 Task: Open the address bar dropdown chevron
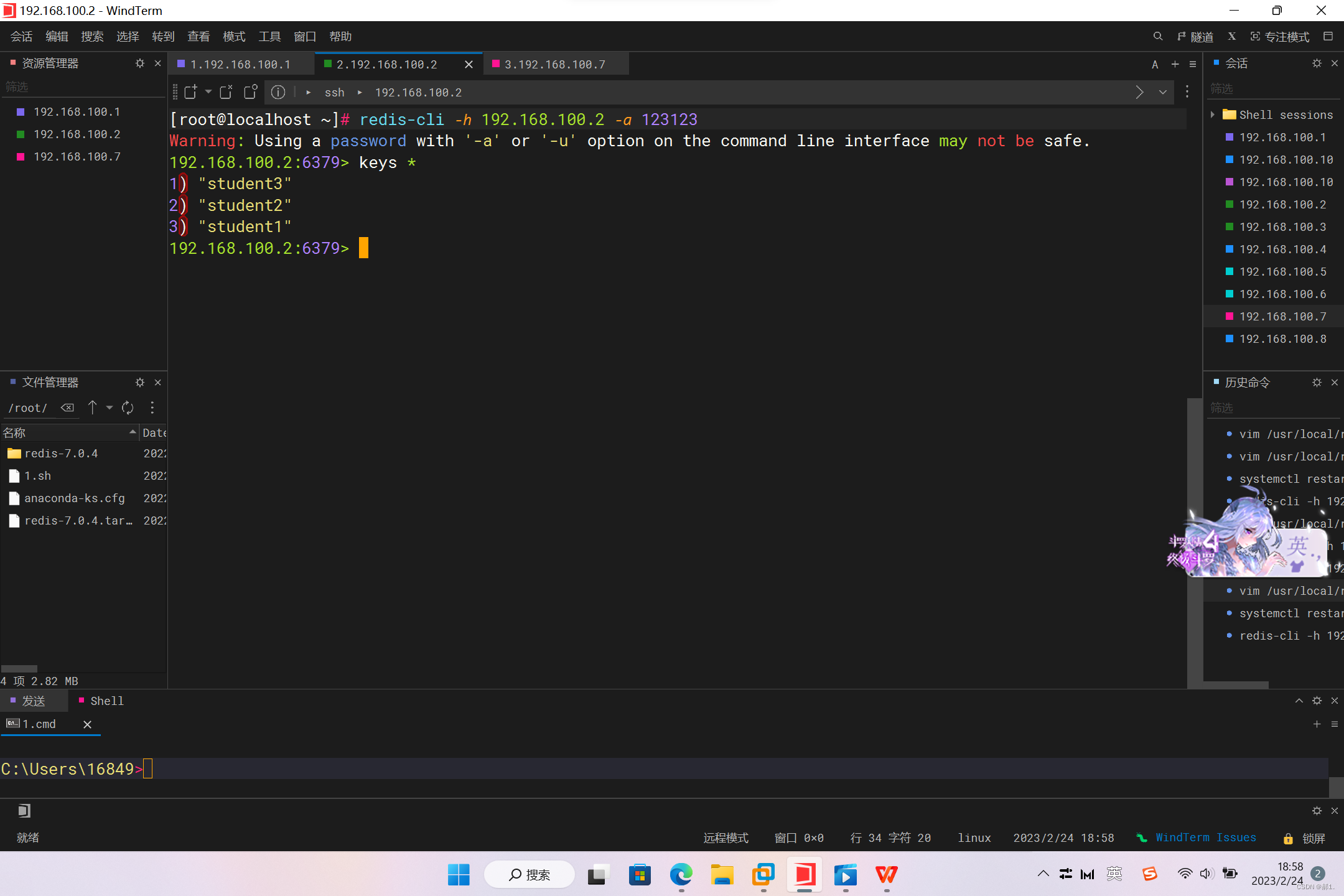tap(1162, 92)
